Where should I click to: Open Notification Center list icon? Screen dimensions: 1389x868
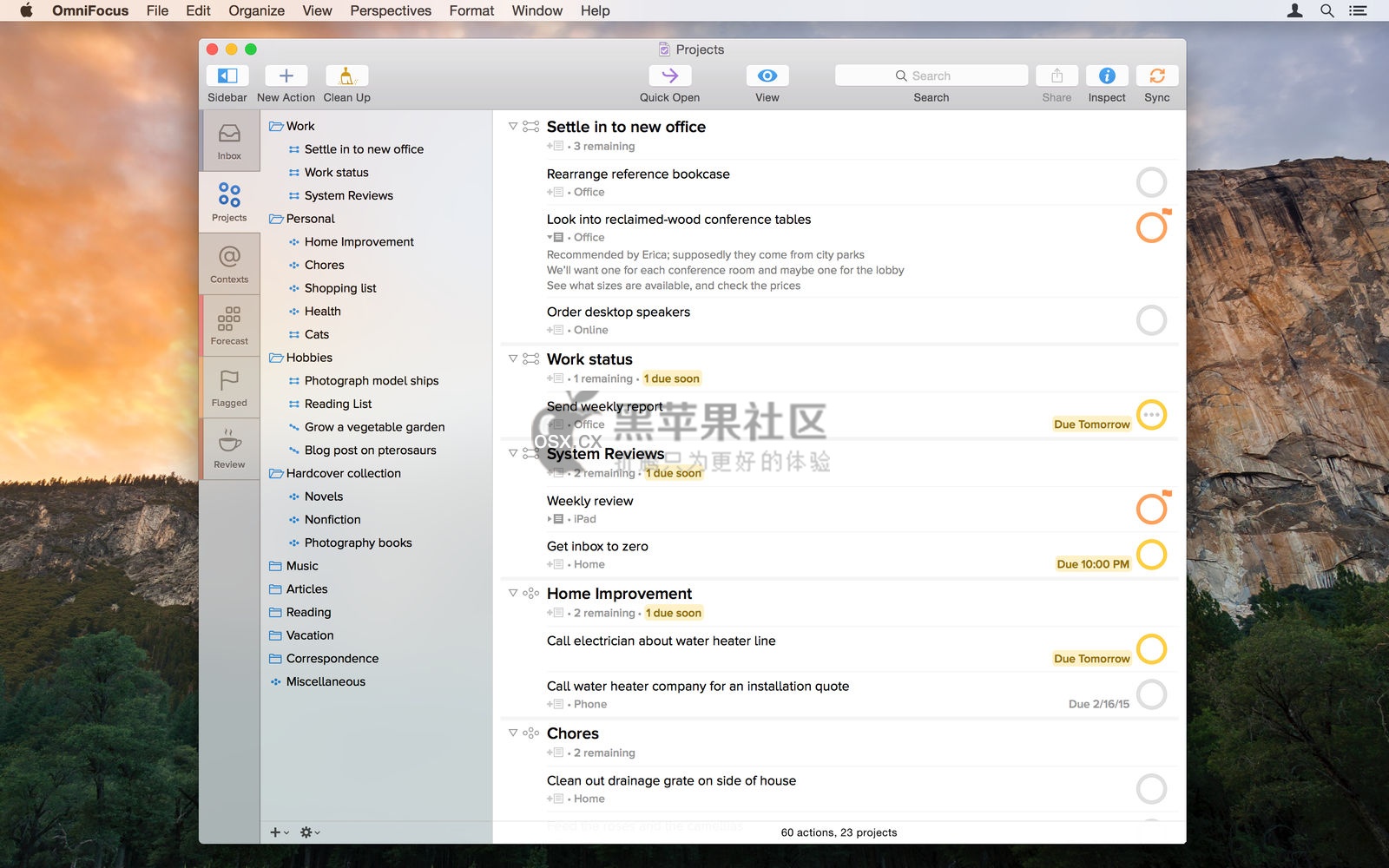(1358, 10)
